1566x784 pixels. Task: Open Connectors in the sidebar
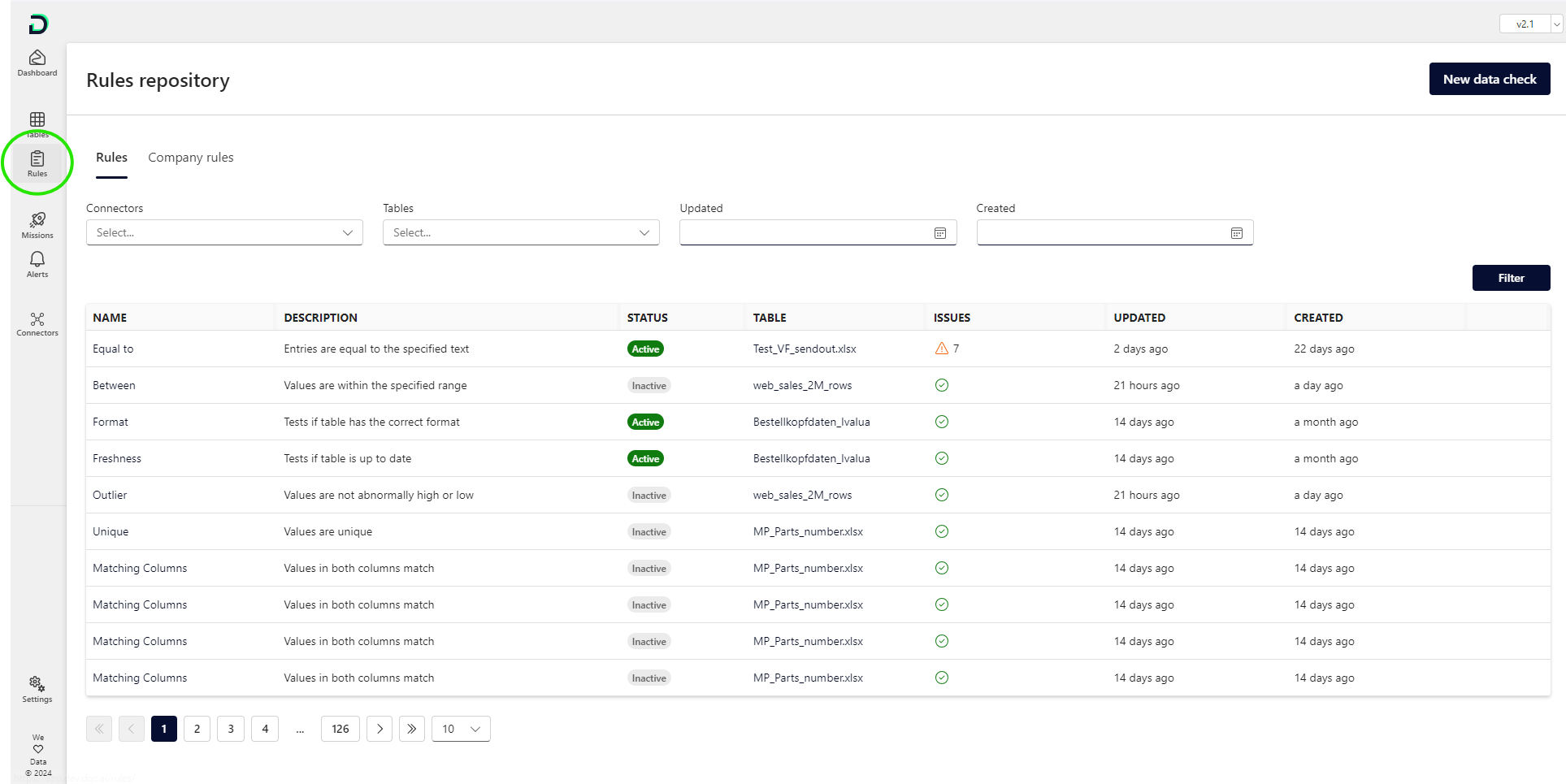click(x=37, y=323)
